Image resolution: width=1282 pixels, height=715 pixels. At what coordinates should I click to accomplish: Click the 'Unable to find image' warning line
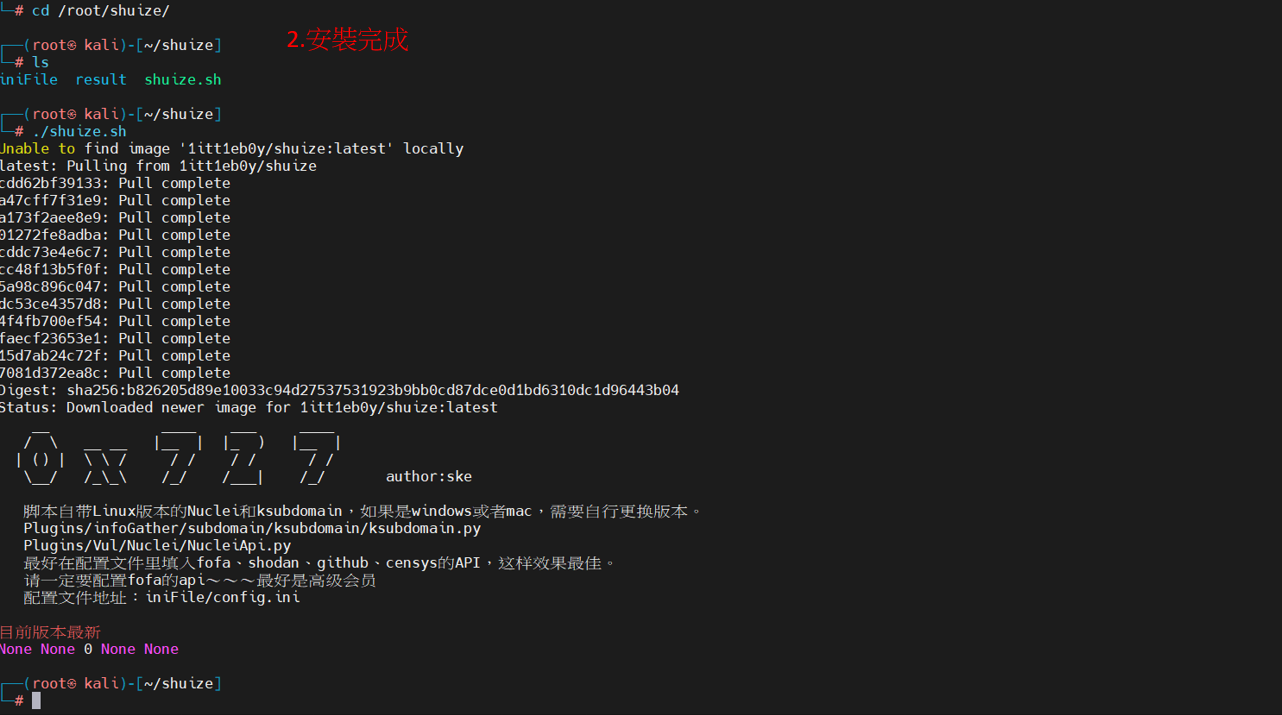[x=232, y=148]
